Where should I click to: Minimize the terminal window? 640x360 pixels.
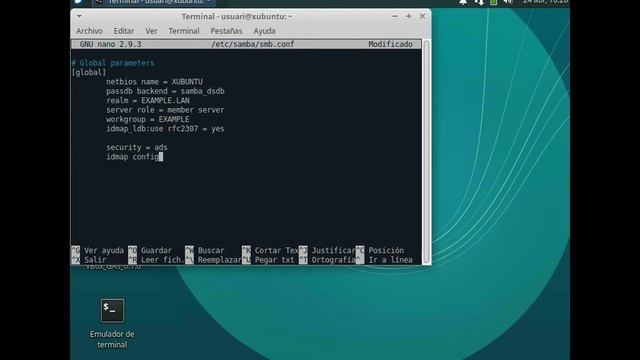[395, 16]
